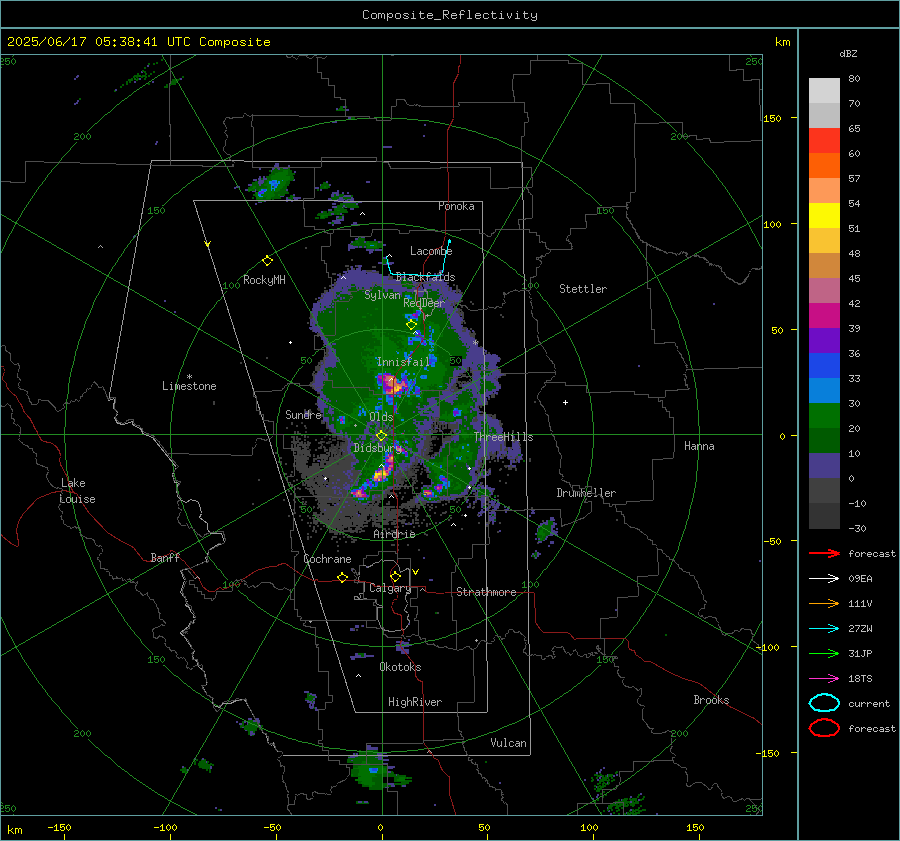
Task: Pick the cyan 27ZW arrow in legend
Action: 824,629
